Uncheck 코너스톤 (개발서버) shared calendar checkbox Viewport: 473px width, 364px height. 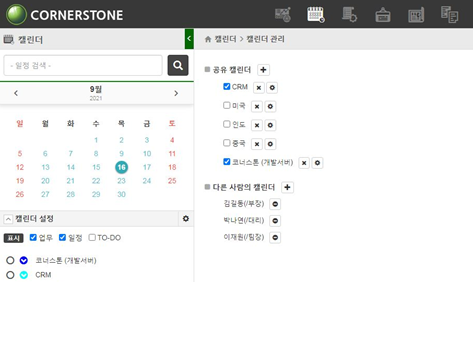[227, 162]
